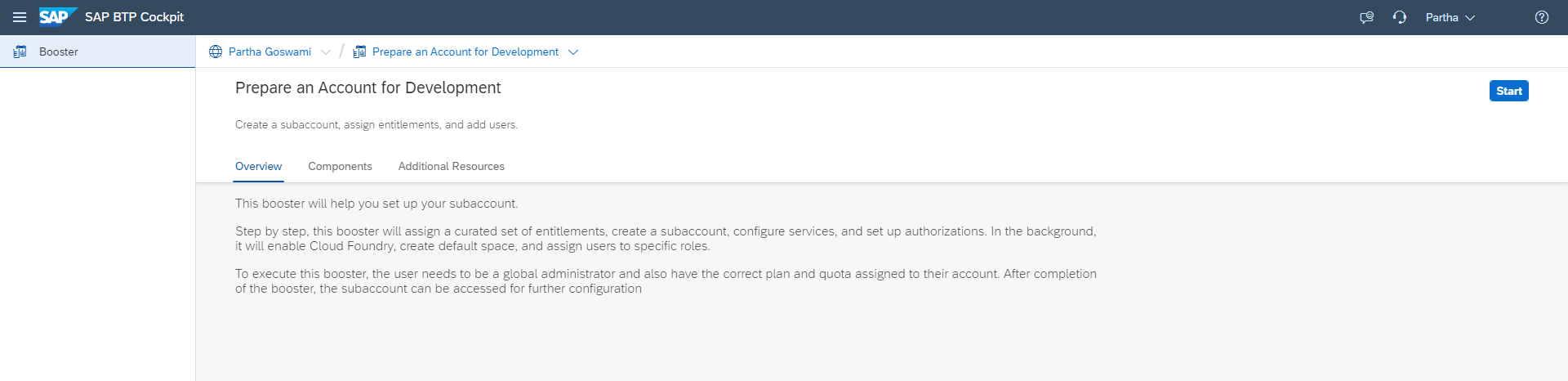This screenshot has height=381, width=1568.
Task: Expand the Partha user menu
Action: coord(1450,17)
